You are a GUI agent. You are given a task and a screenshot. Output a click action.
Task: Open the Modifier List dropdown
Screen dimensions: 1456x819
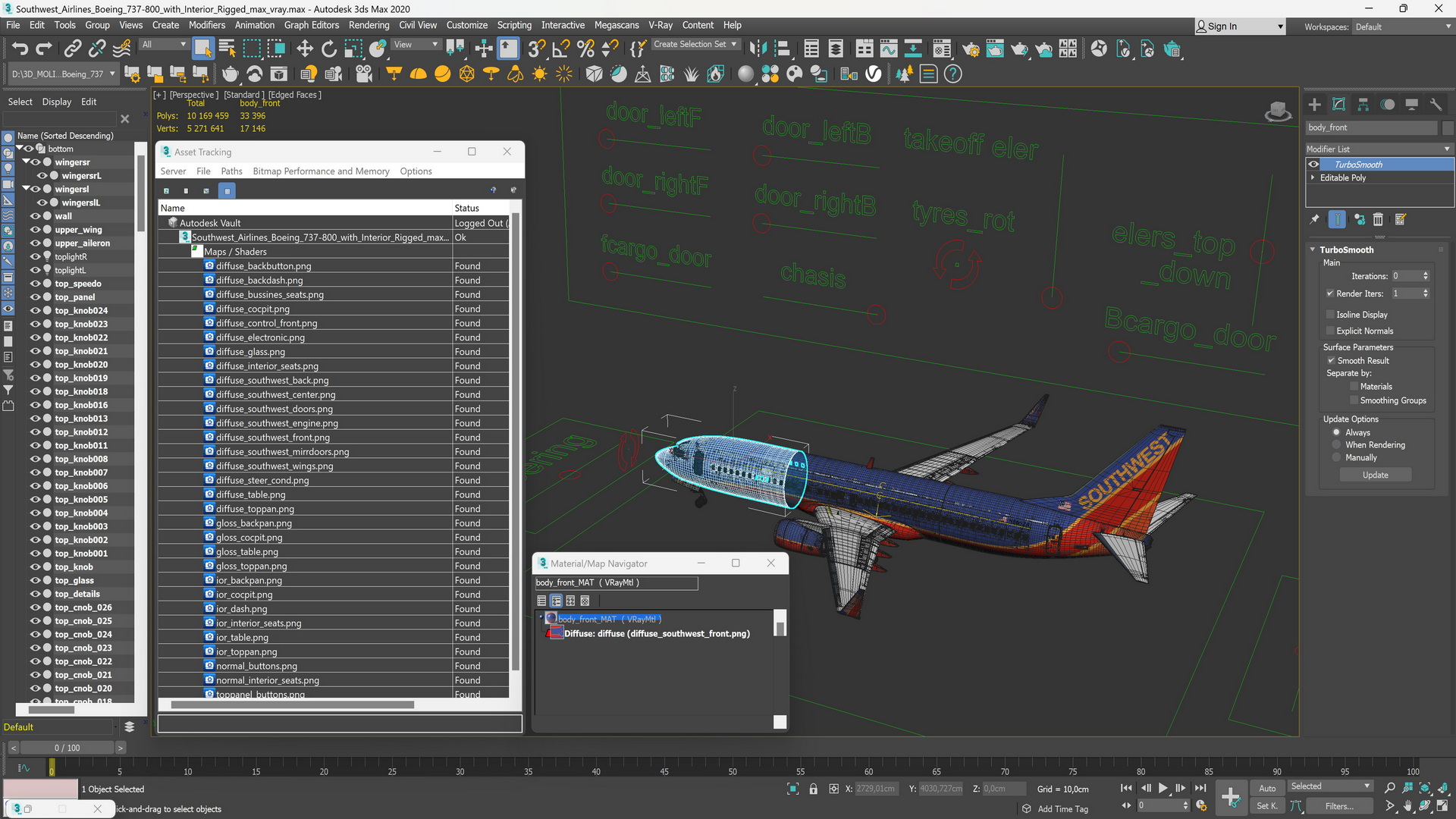click(1379, 149)
